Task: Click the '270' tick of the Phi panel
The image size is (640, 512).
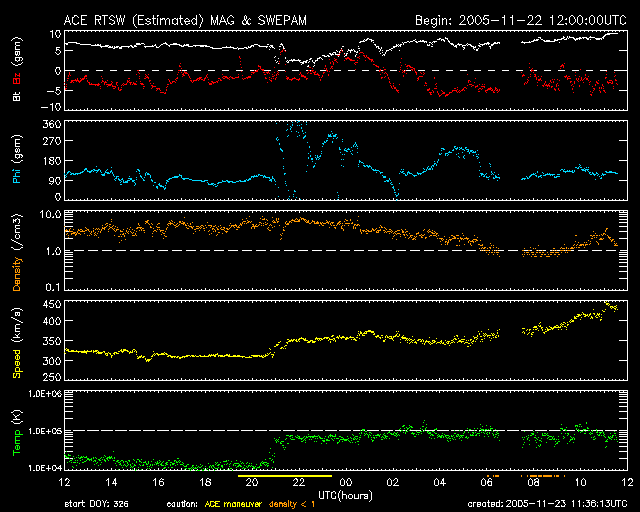Action: click(x=52, y=141)
